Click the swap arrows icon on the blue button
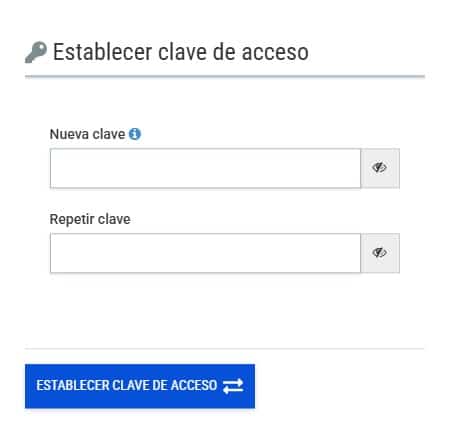This screenshot has height=437, width=450. (x=233, y=386)
